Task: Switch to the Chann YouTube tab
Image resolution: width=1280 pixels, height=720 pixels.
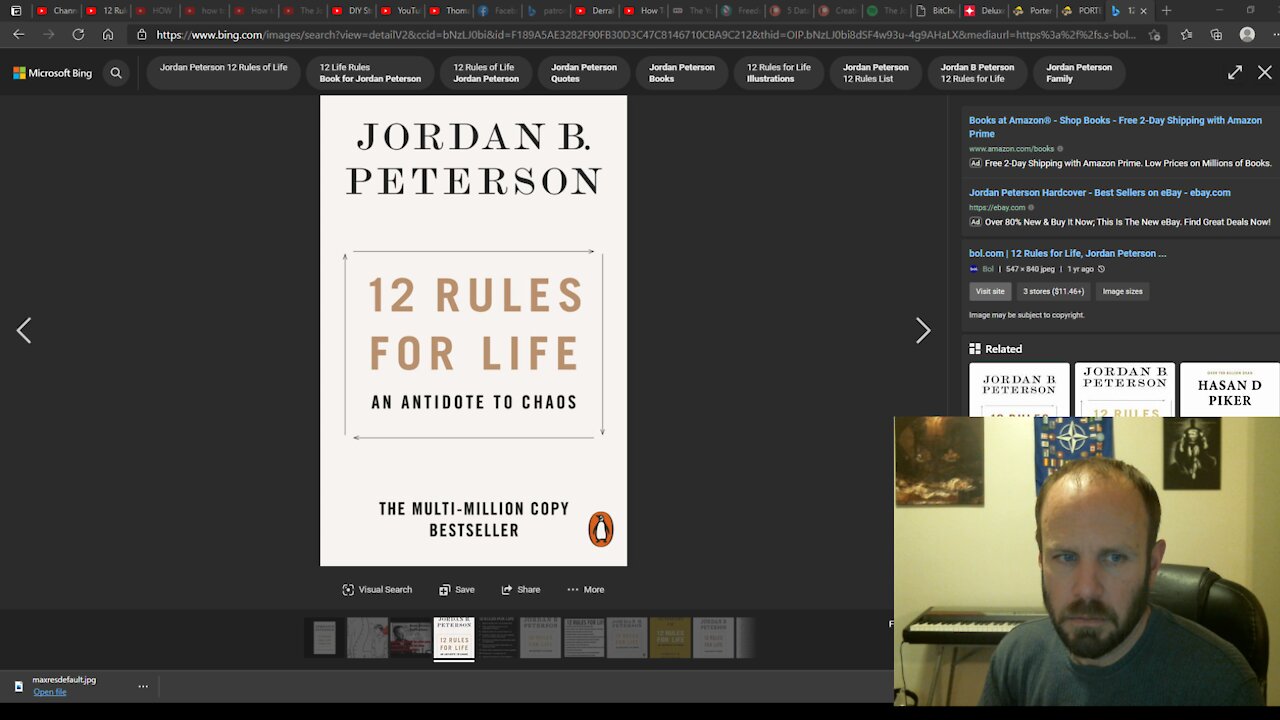Action: 57,11
